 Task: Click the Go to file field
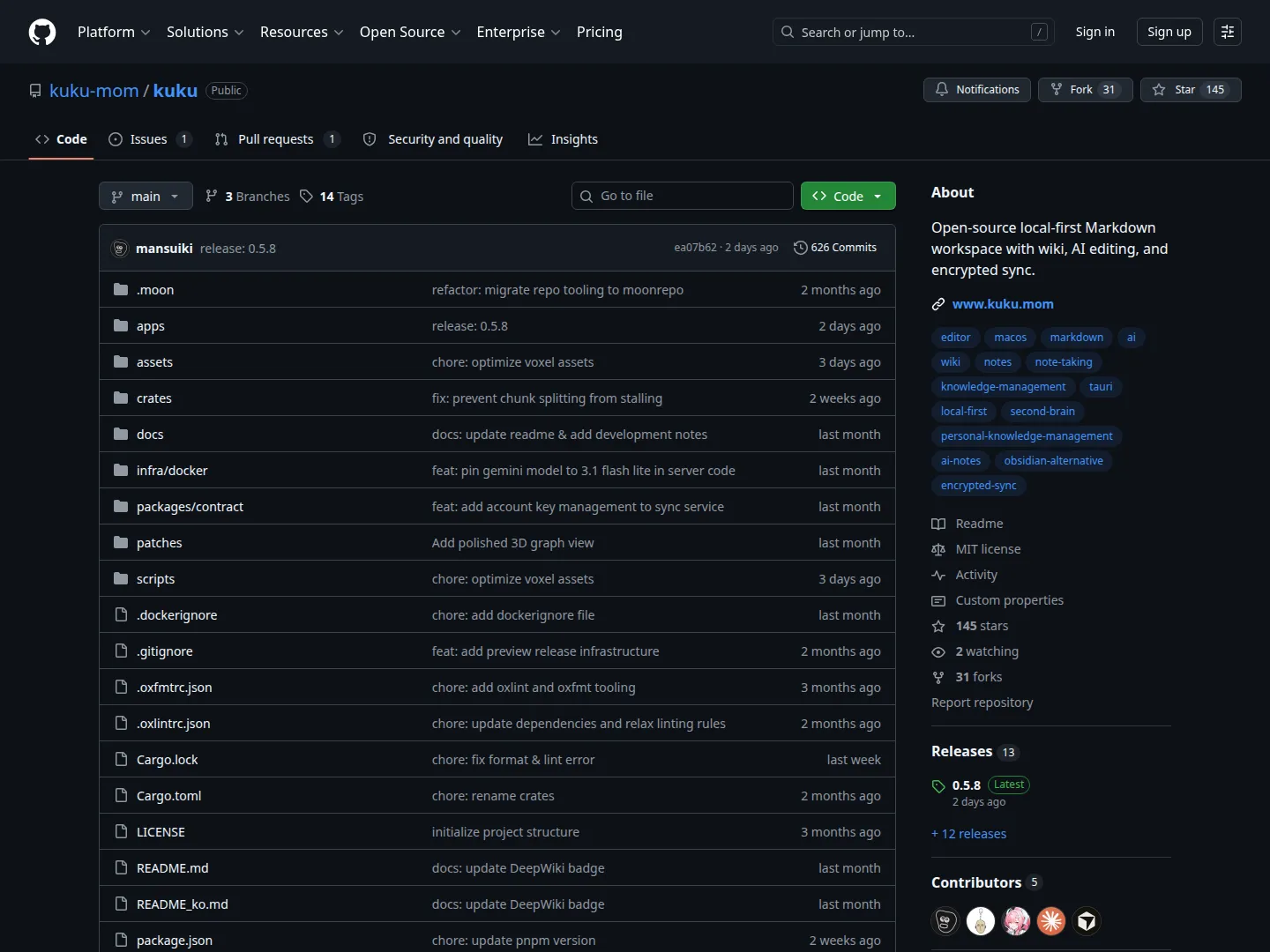683,196
